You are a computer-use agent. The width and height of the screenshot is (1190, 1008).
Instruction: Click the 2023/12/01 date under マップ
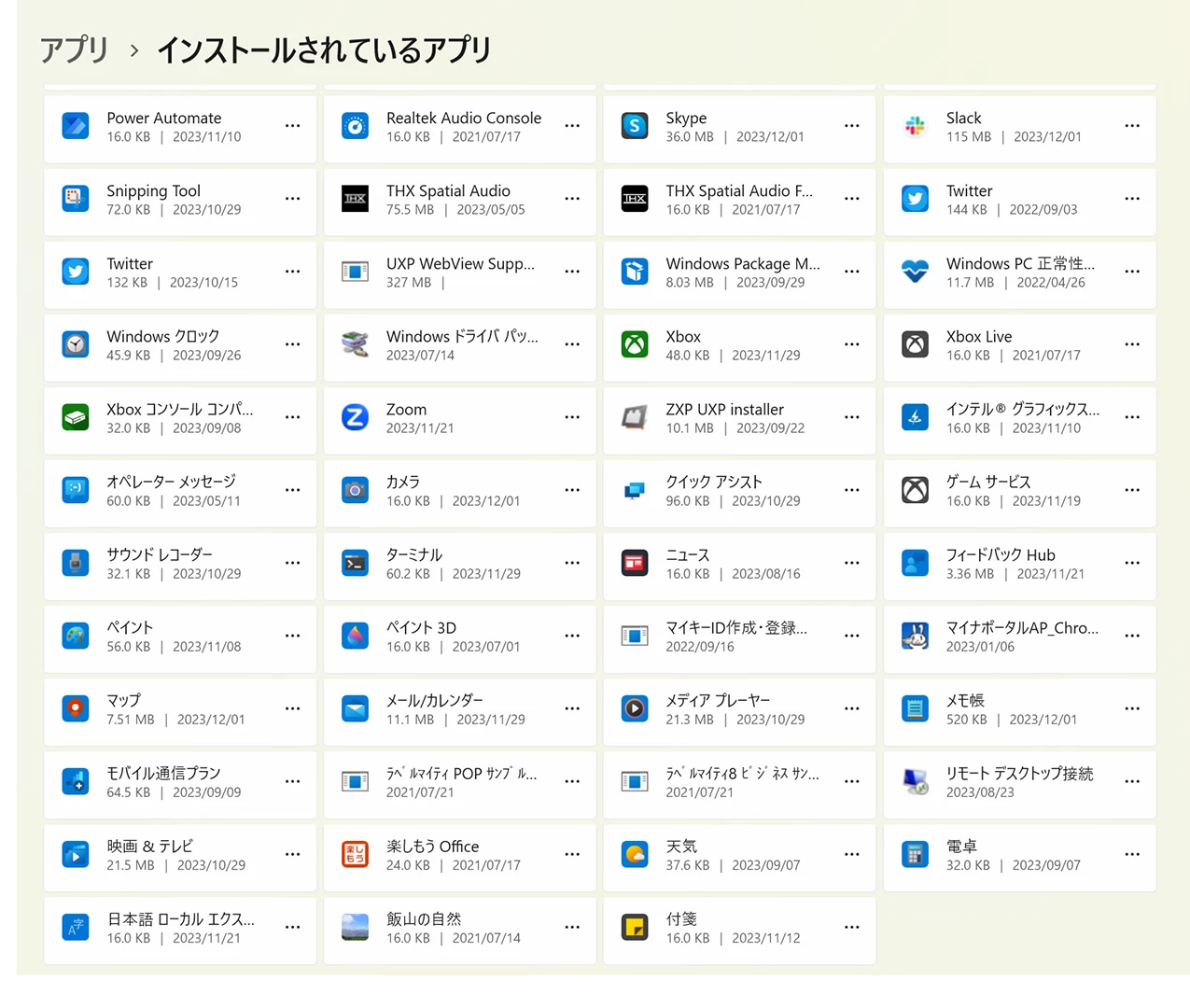coord(211,720)
